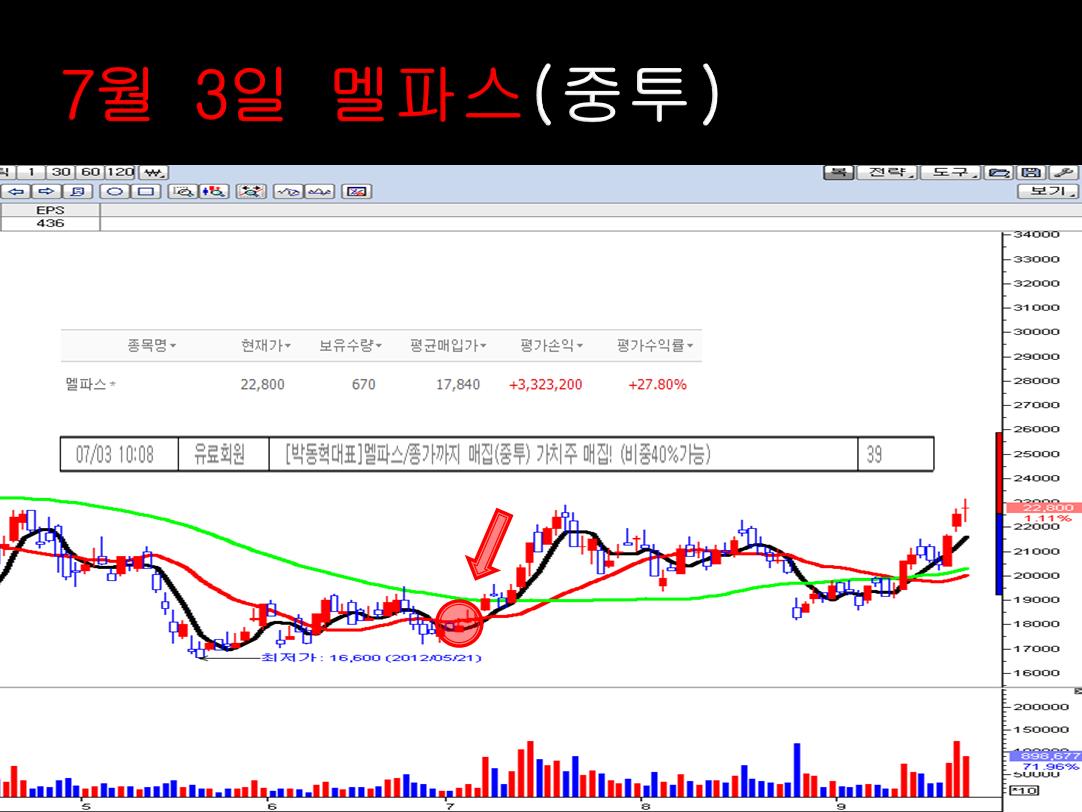
Task: Click month 5 on the timeline axis
Action: tap(86, 806)
